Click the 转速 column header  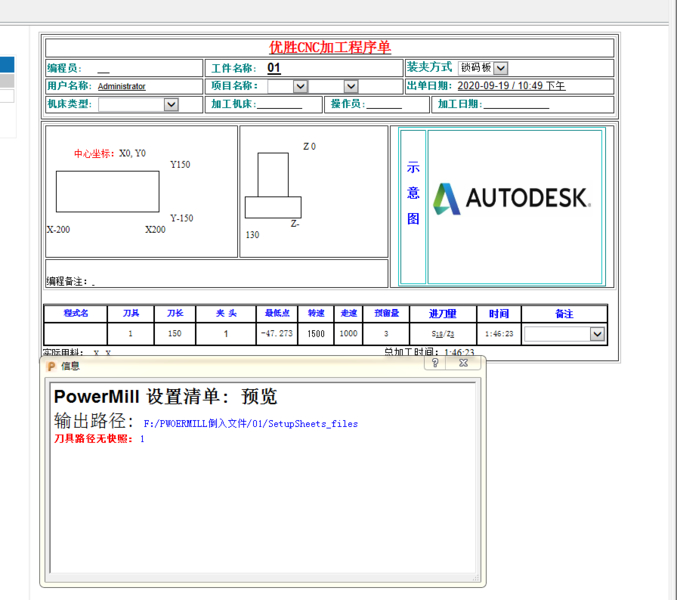(x=316, y=313)
